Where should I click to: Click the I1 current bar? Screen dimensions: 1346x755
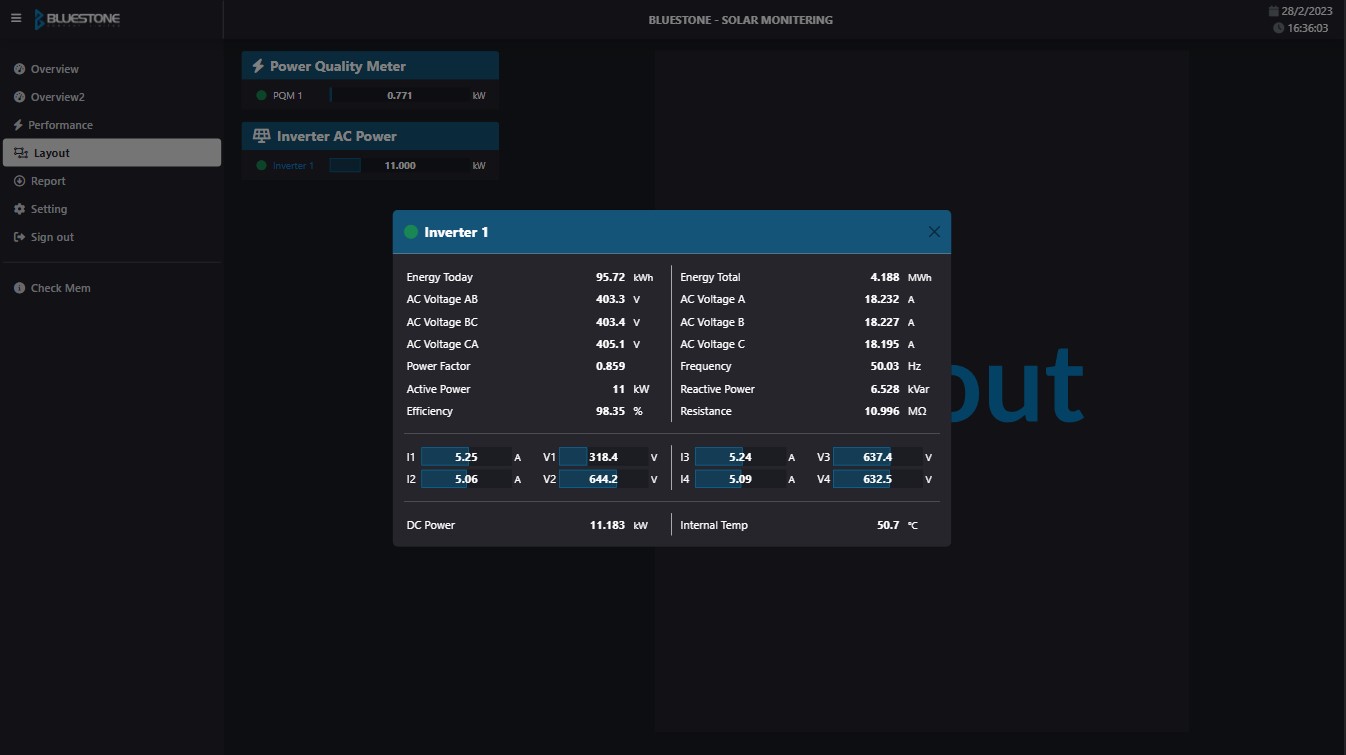[466, 457]
